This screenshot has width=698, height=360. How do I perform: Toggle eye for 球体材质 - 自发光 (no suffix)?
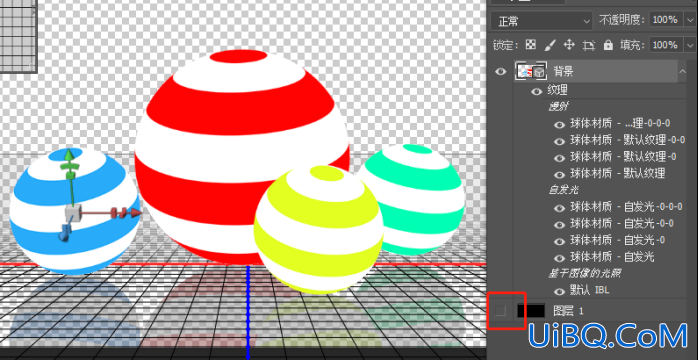tap(560, 258)
